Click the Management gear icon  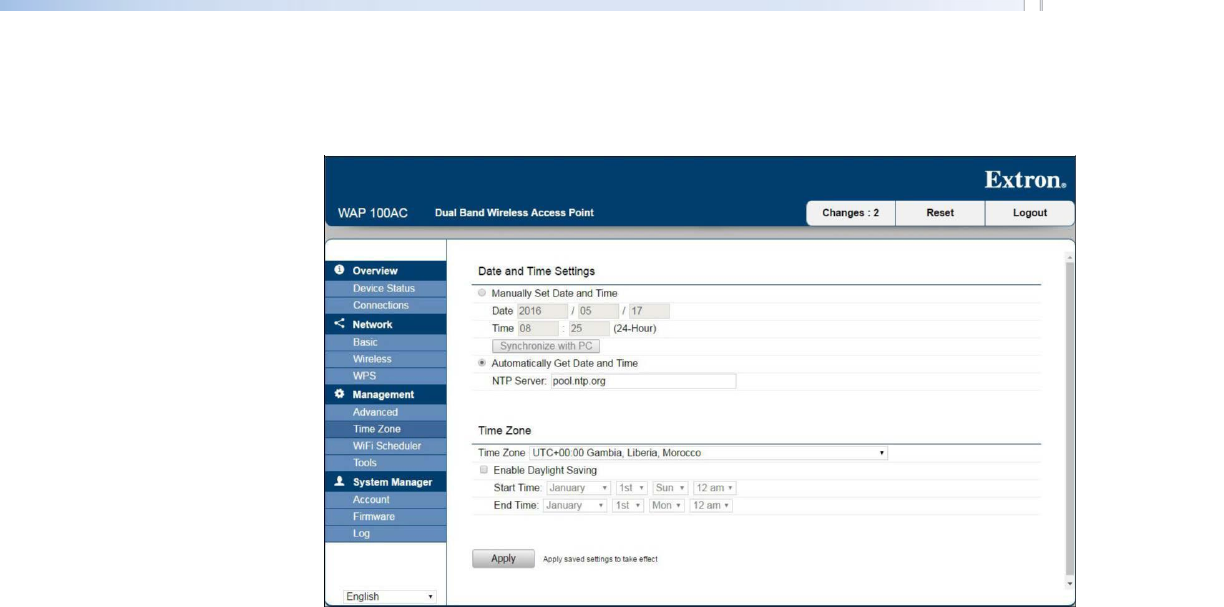click(x=340, y=394)
